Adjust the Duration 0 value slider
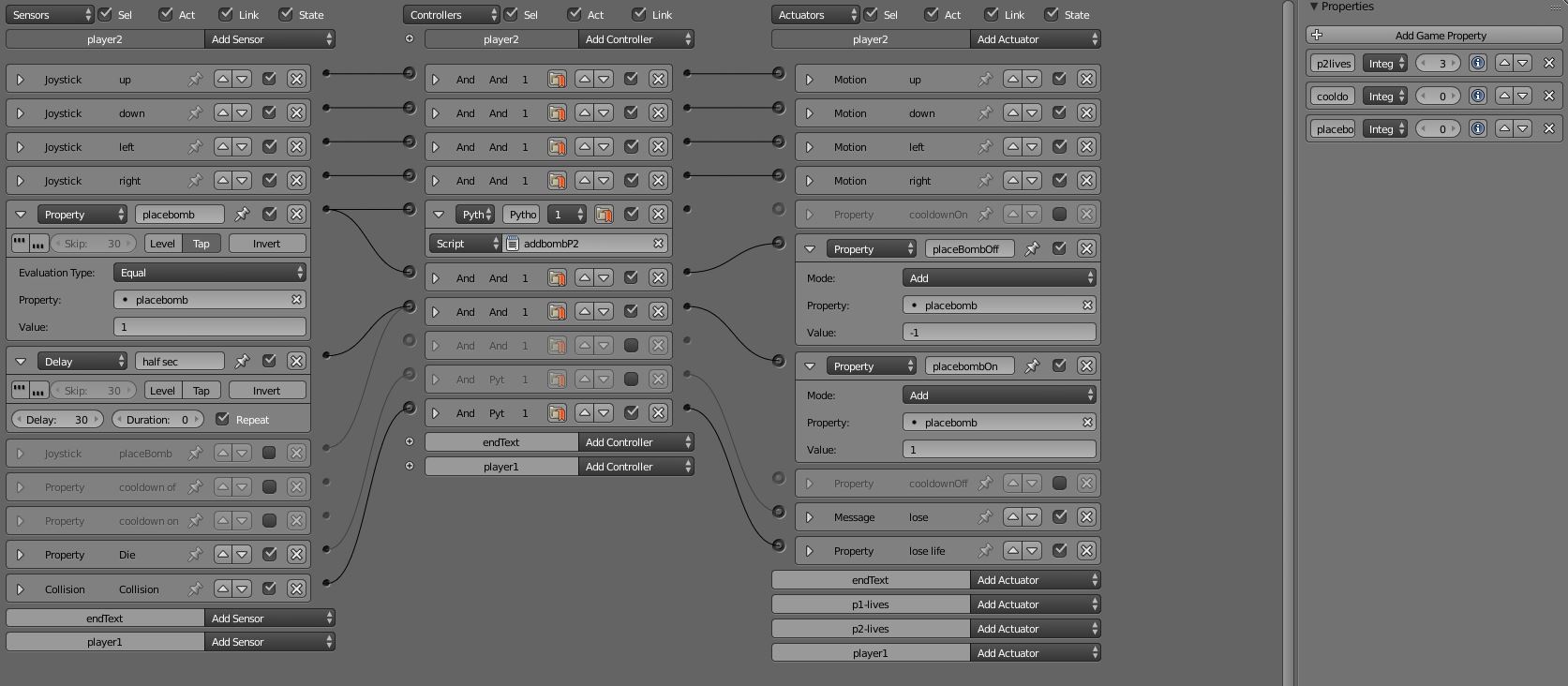 pos(158,420)
